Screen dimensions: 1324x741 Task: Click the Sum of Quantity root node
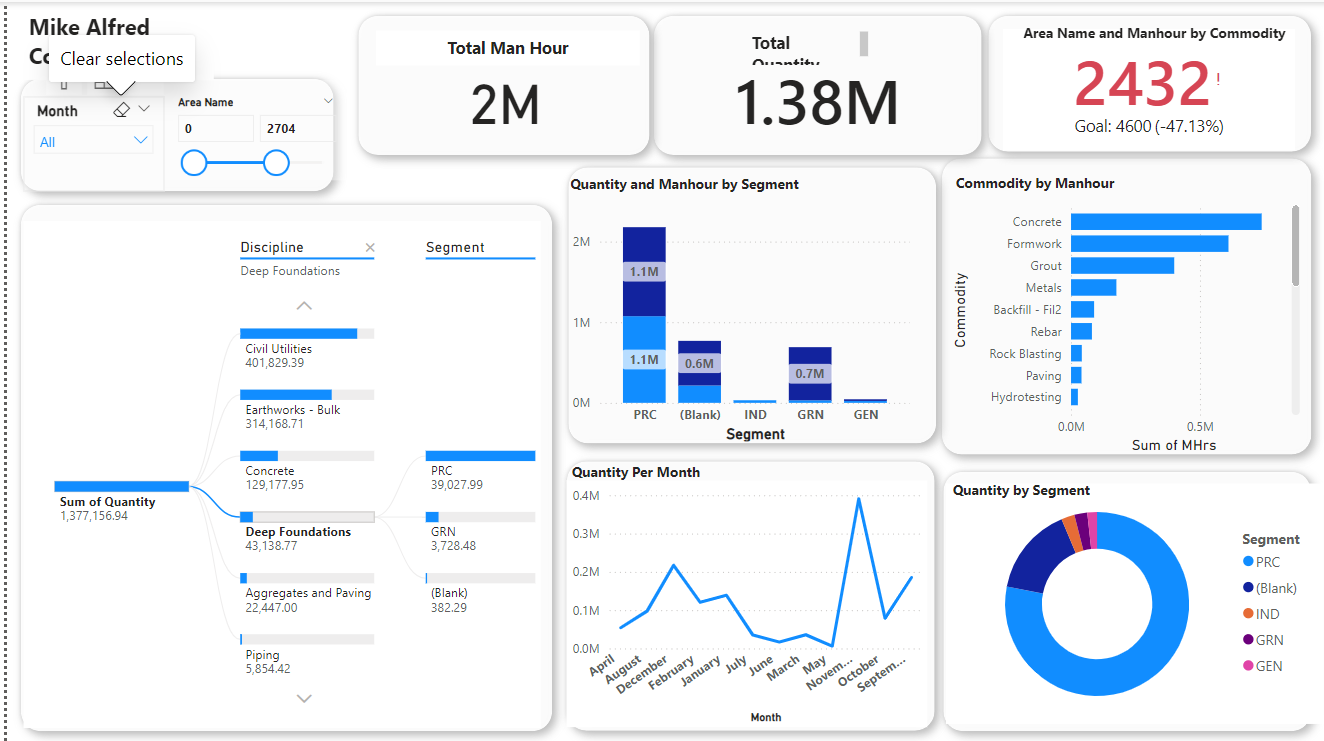(x=122, y=501)
